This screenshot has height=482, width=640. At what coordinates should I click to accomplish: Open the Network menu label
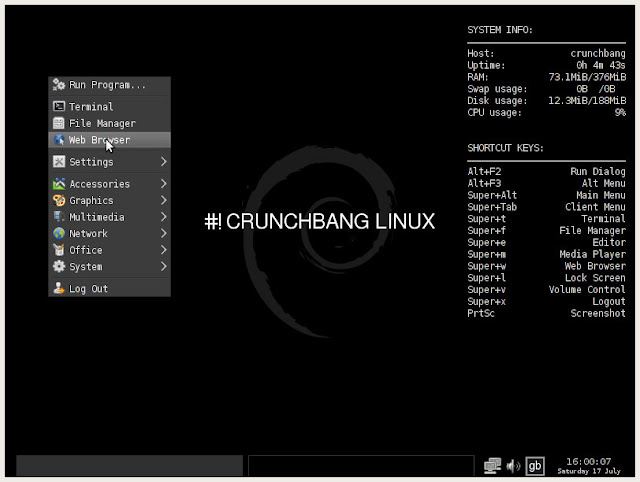[x=88, y=233]
